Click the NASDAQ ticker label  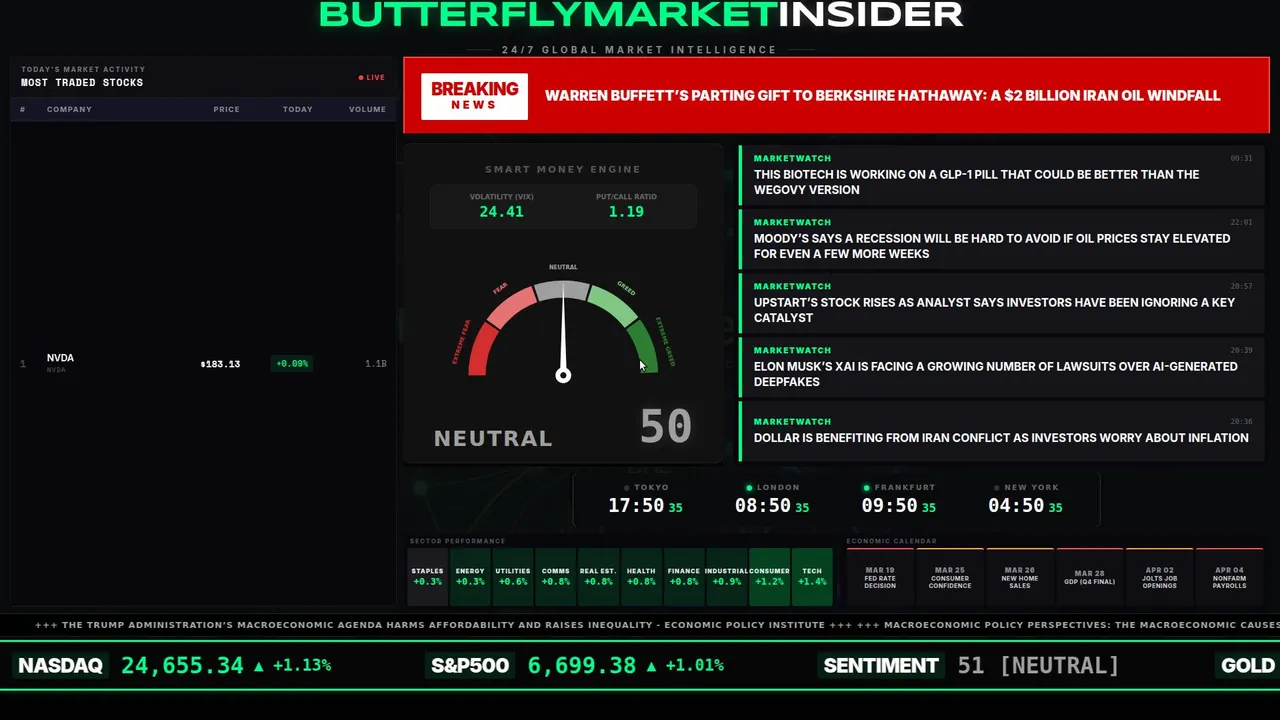(60, 665)
